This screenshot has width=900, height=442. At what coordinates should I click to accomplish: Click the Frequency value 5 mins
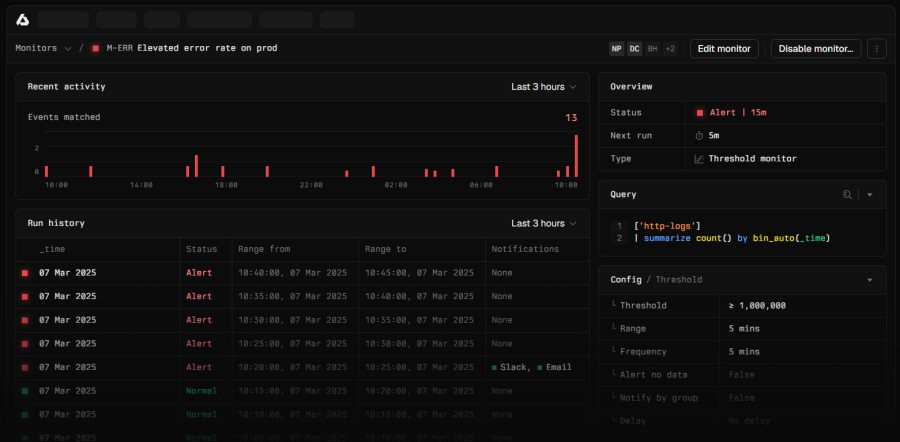point(744,351)
